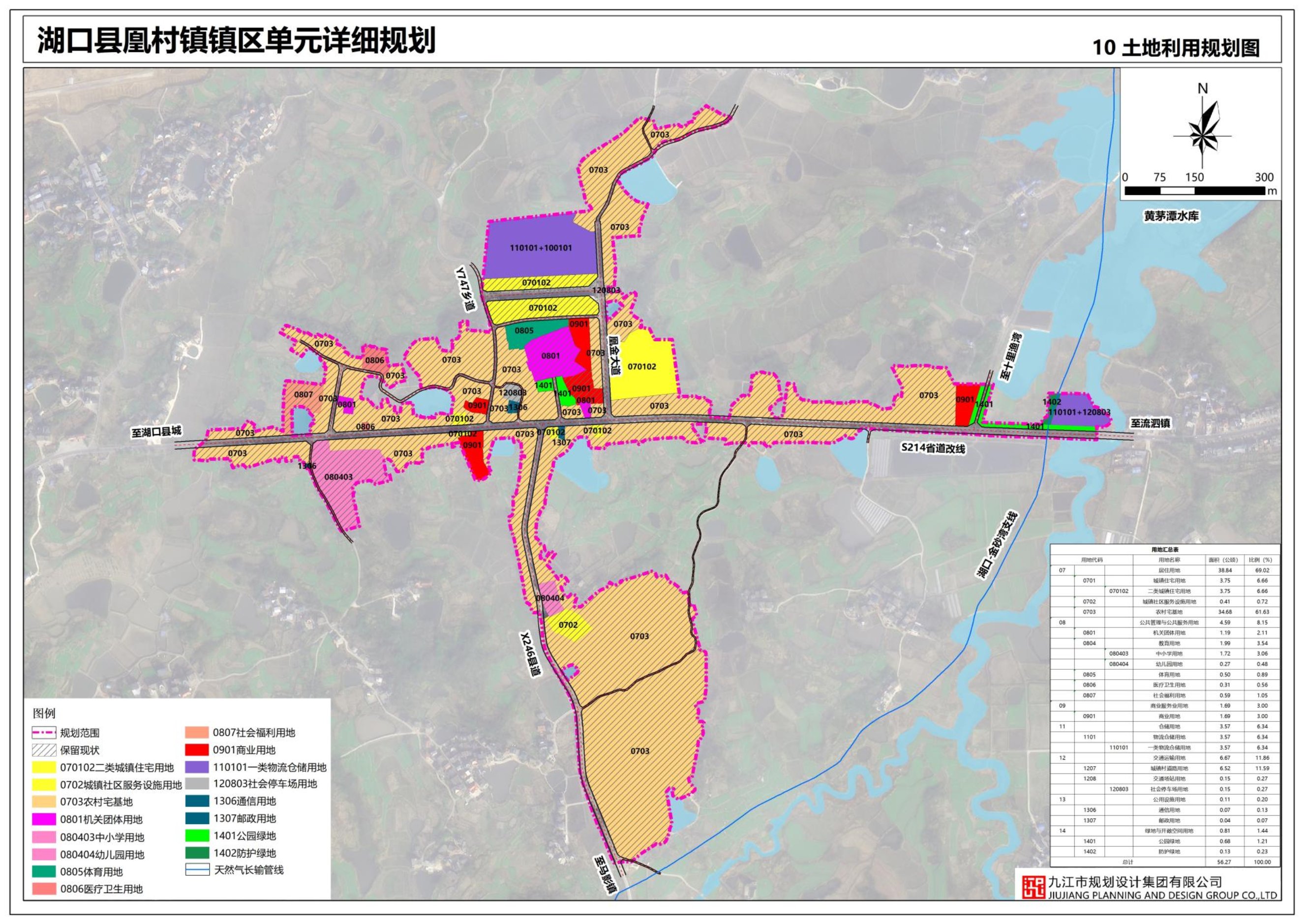1306x924 pixels.
Task: Click the 黄茅潭水库 reservoir label
Action: tap(1172, 216)
